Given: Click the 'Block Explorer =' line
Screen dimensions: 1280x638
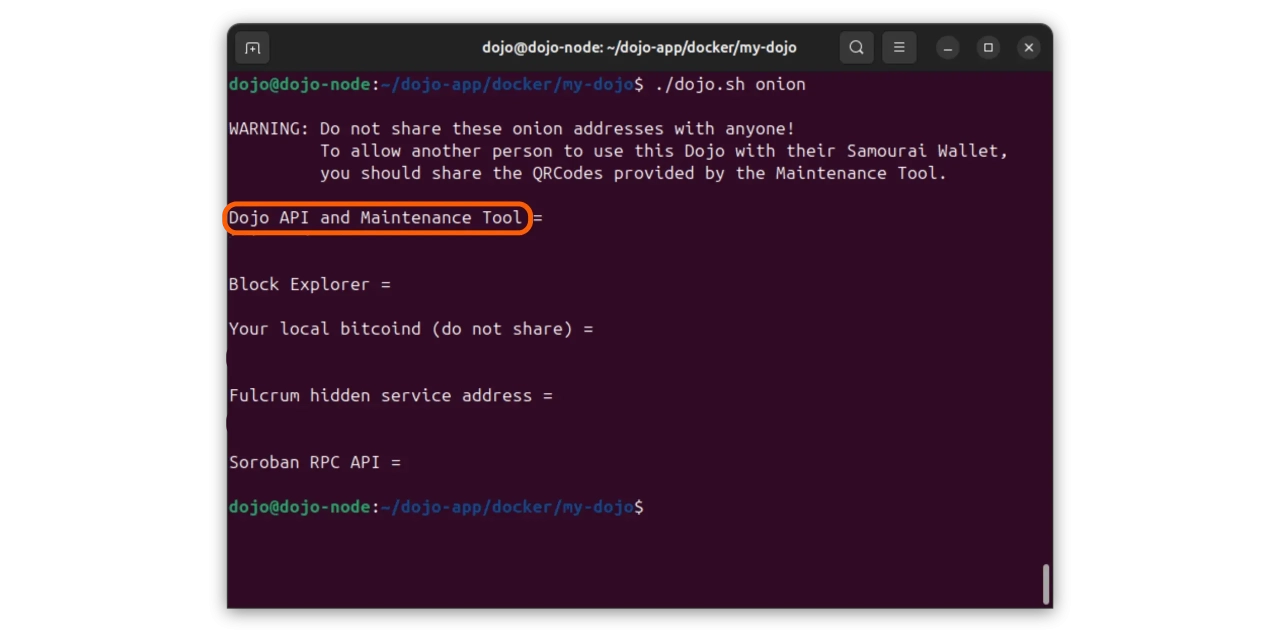Looking at the screenshot, I should [x=309, y=285].
